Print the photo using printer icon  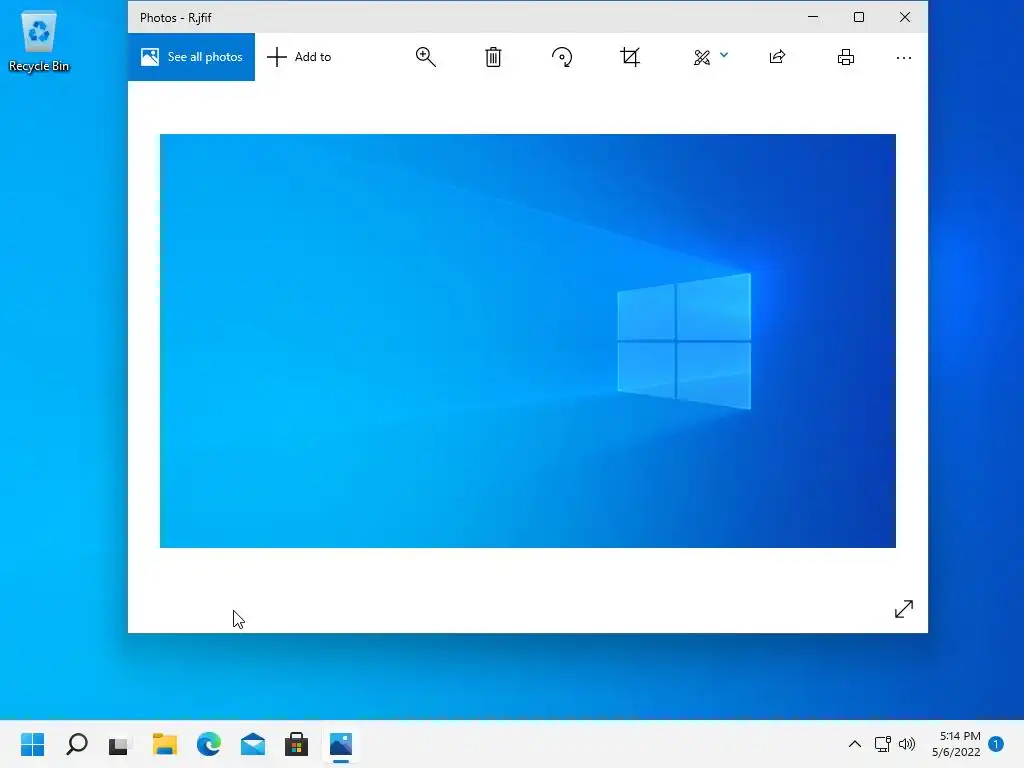(x=846, y=57)
